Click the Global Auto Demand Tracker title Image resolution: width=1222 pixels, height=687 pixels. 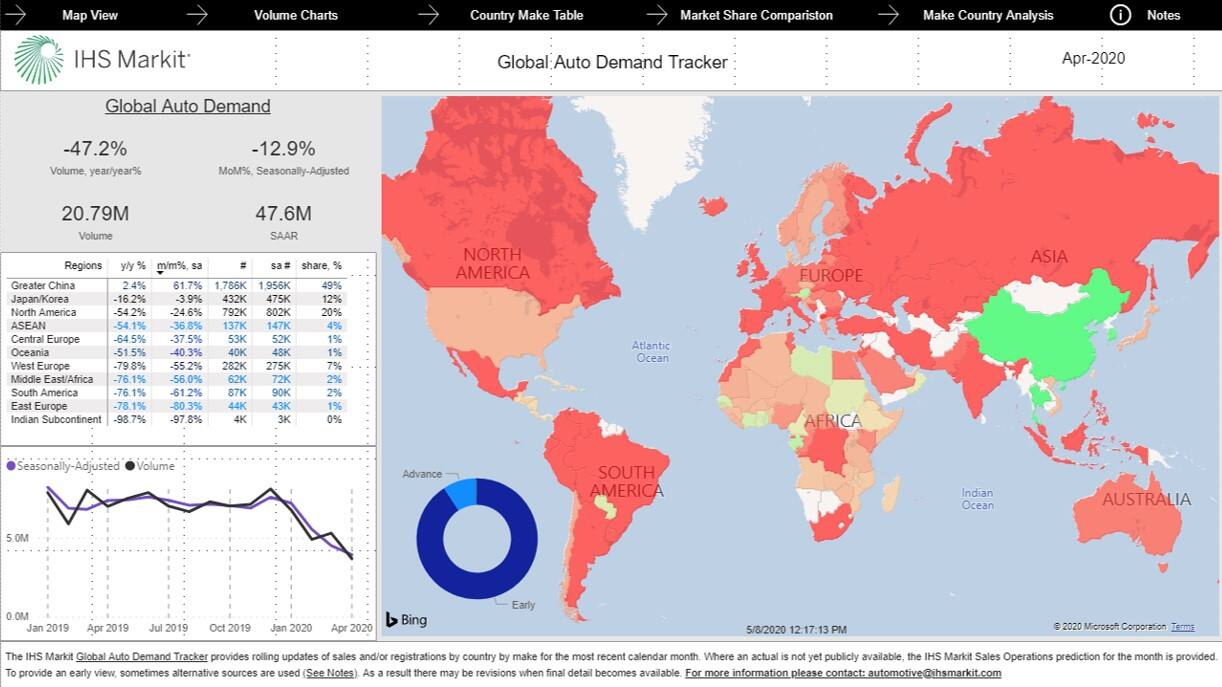click(x=612, y=62)
